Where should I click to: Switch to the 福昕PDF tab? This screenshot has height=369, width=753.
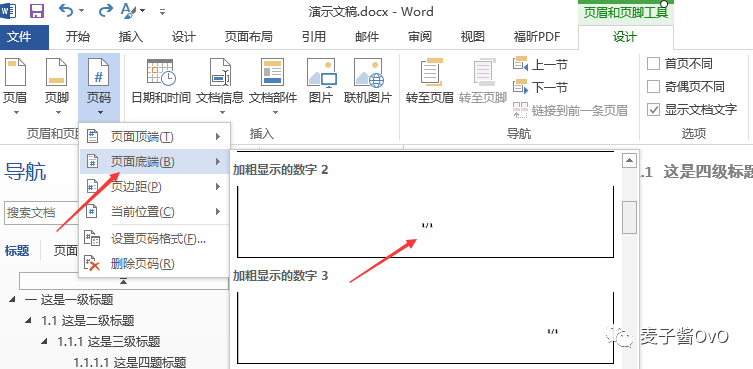pos(537,37)
